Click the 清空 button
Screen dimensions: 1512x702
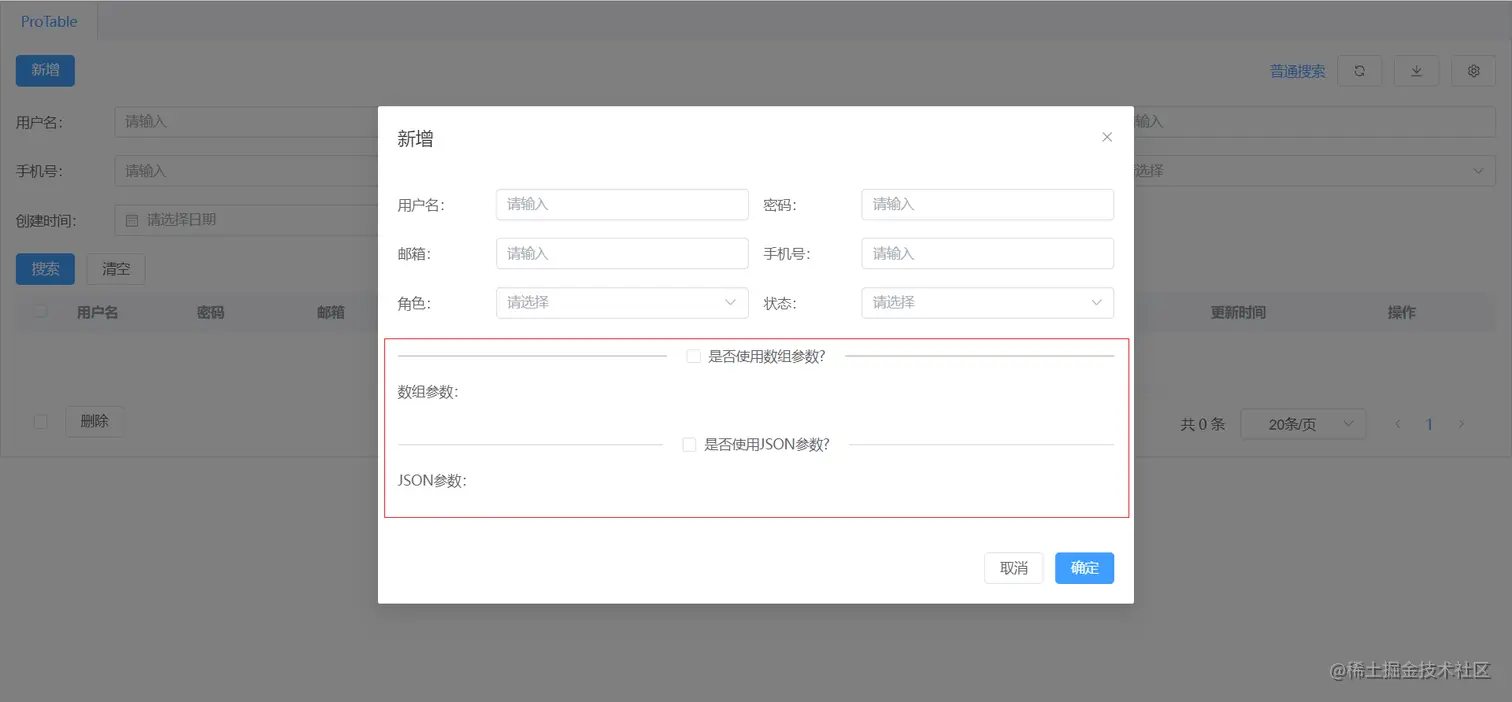(x=116, y=269)
